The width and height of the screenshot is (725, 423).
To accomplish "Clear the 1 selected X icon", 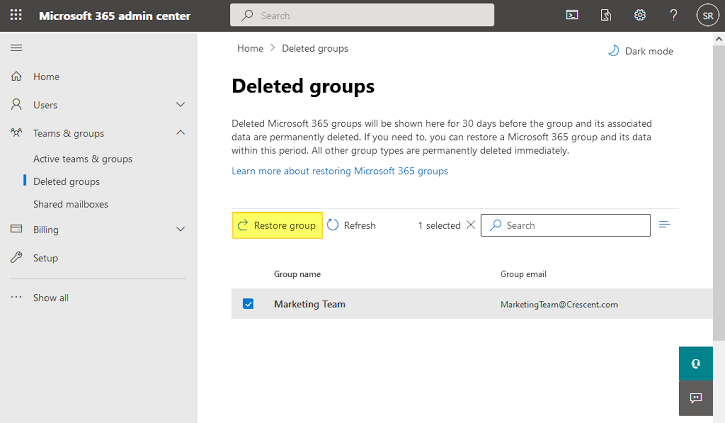I will pos(471,225).
